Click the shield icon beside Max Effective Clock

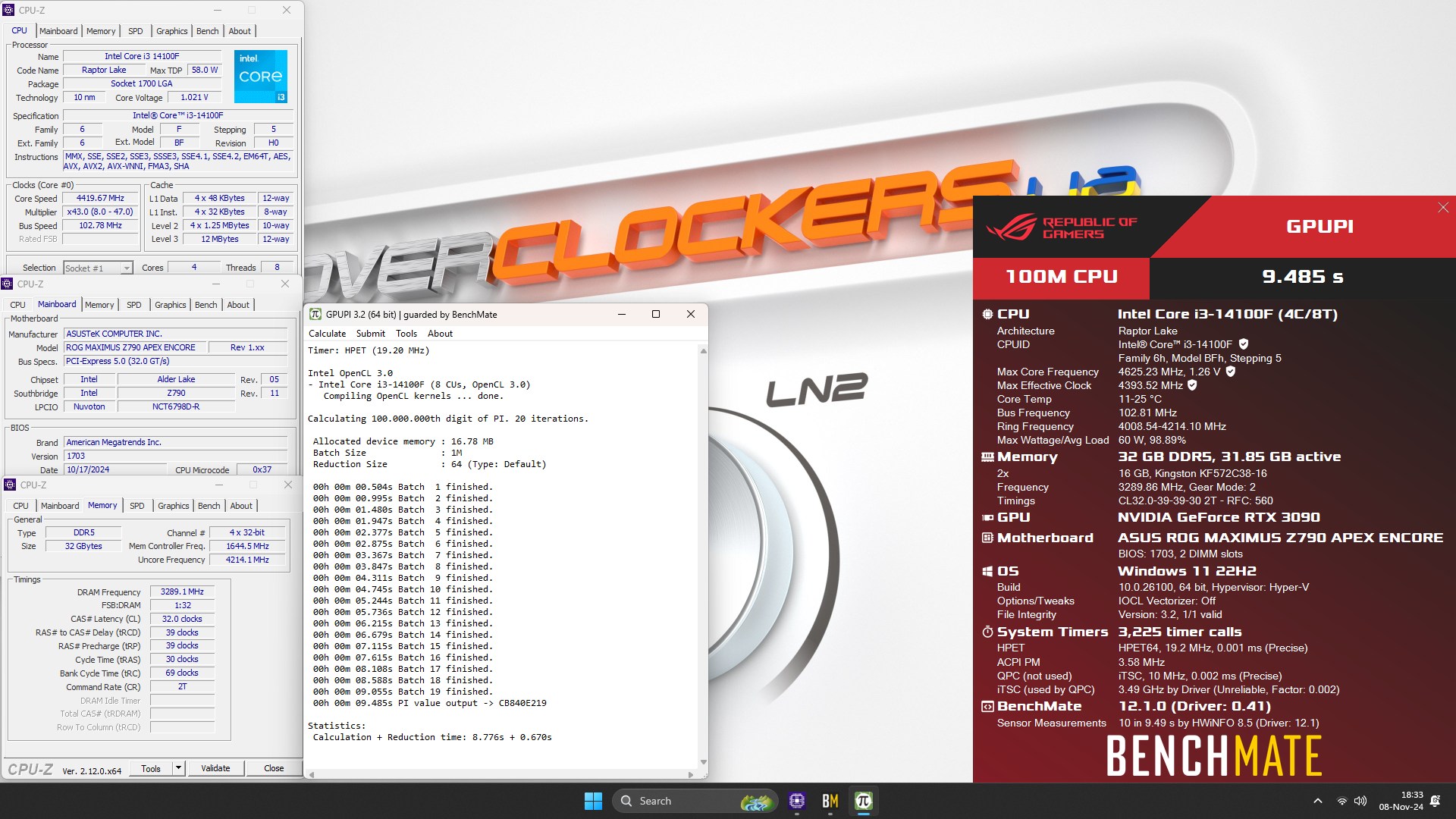[1192, 385]
